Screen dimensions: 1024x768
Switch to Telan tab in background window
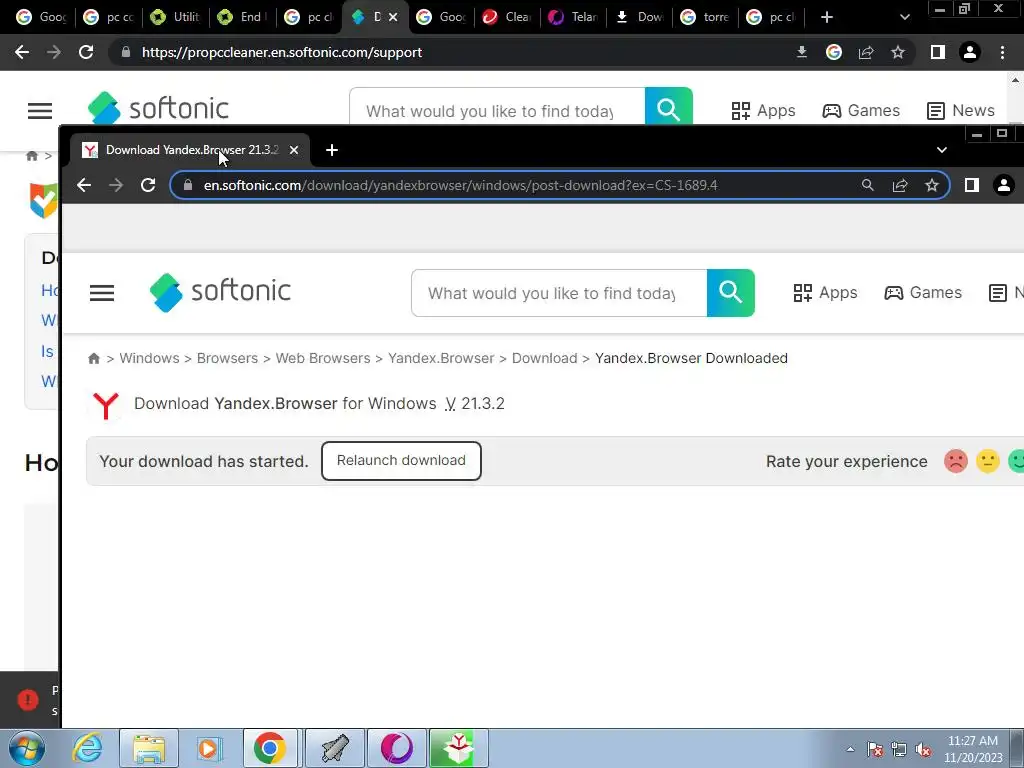[573, 17]
